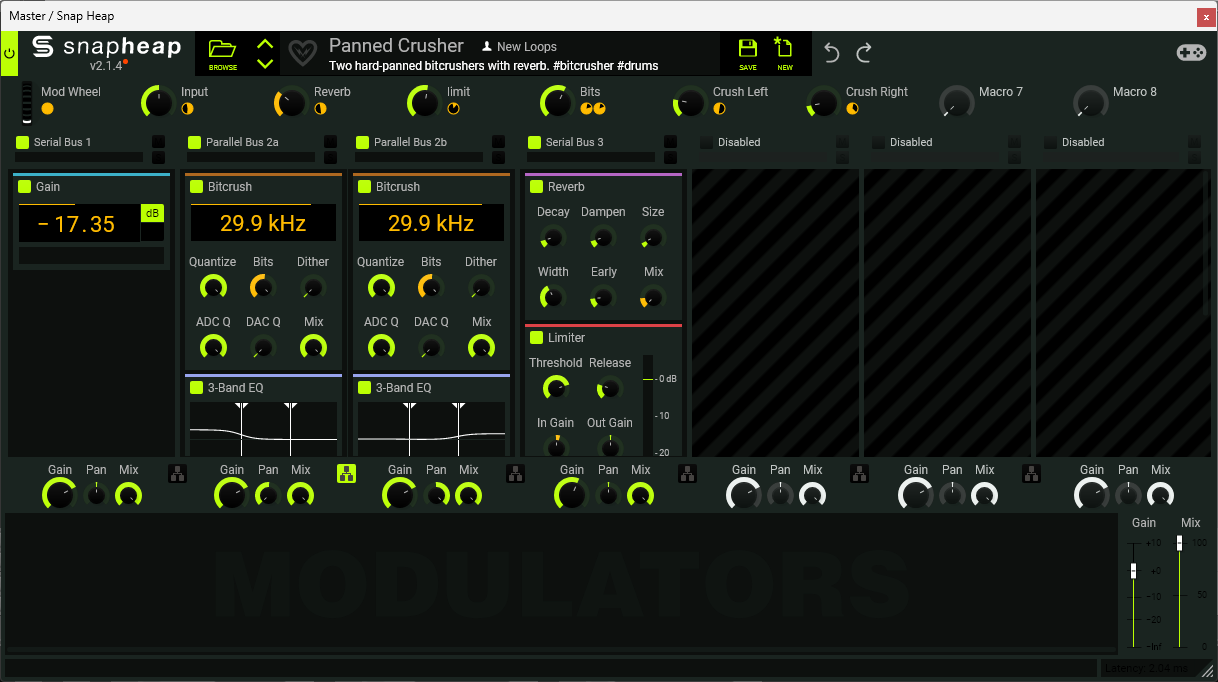Viewport: 1218px width, 682px height.
Task: Toggle routing icon after Parallel Bus 2b lane
Action: click(514, 474)
